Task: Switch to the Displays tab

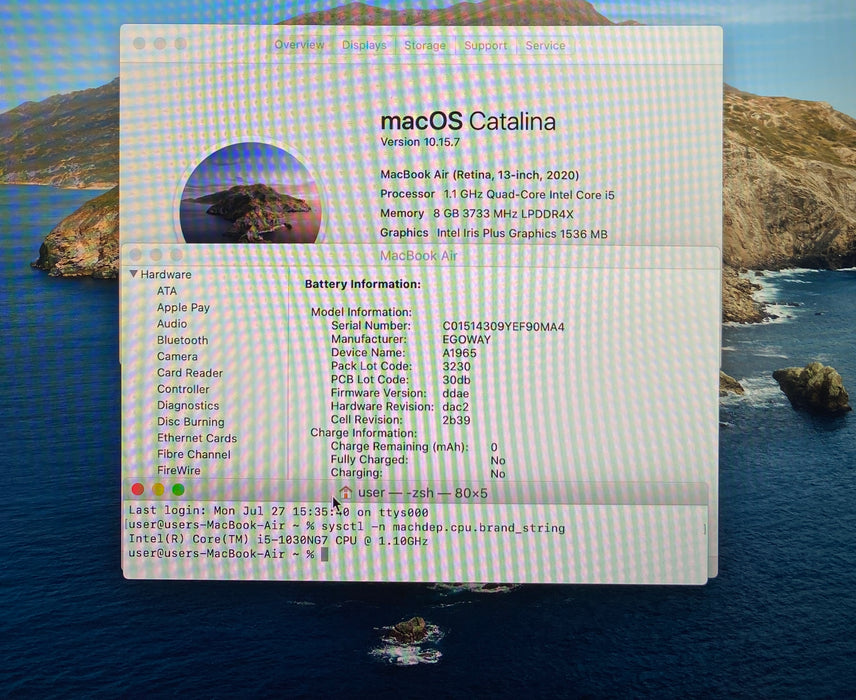Action: pyautogui.click(x=364, y=45)
